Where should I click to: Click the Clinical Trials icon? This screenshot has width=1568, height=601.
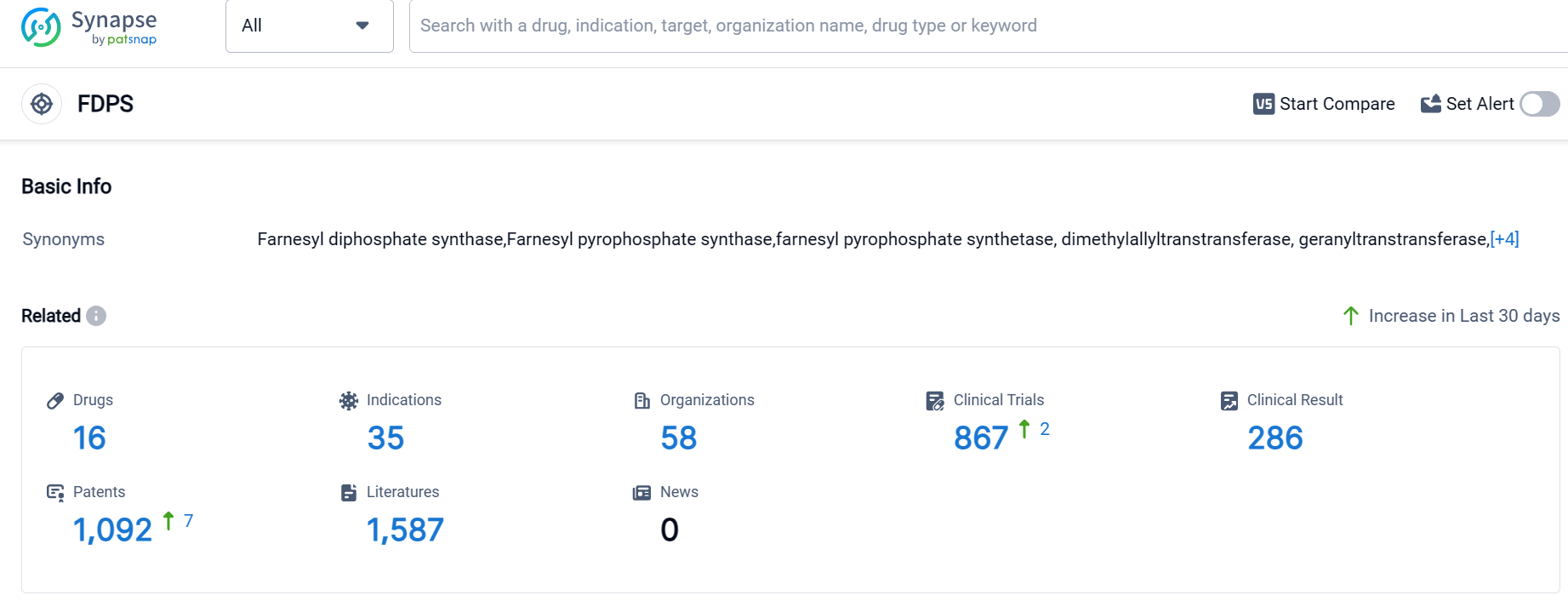(x=935, y=401)
